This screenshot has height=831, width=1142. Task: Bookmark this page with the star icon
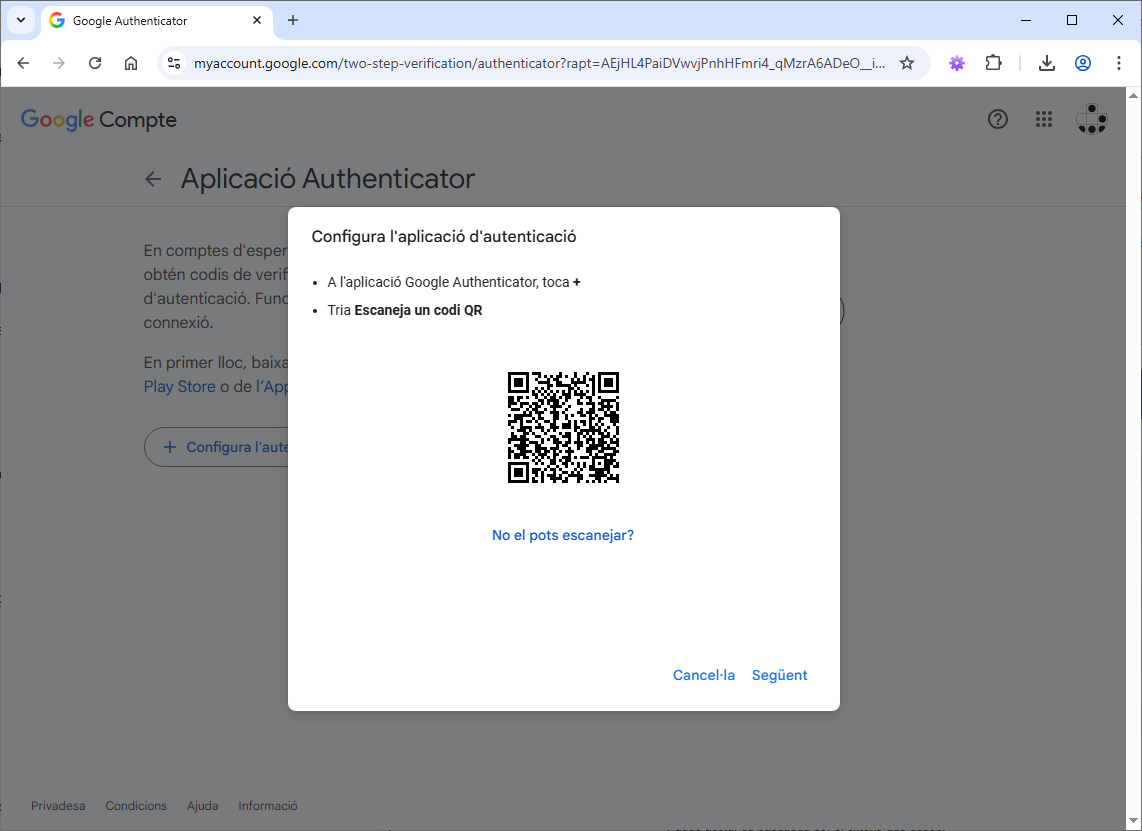(907, 62)
